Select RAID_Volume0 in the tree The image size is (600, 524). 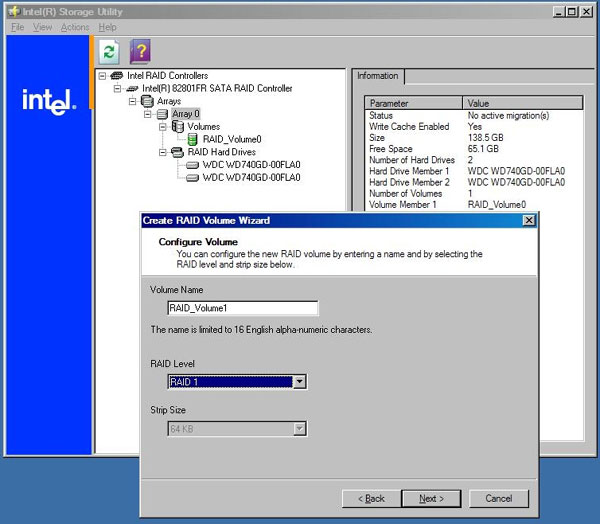coord(232,139)
